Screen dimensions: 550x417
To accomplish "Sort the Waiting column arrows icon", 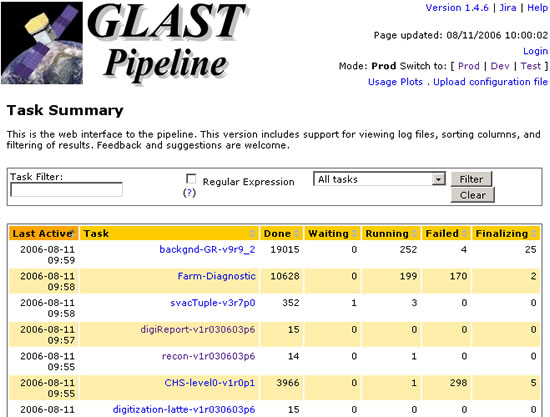I will [x=354, y=234].
